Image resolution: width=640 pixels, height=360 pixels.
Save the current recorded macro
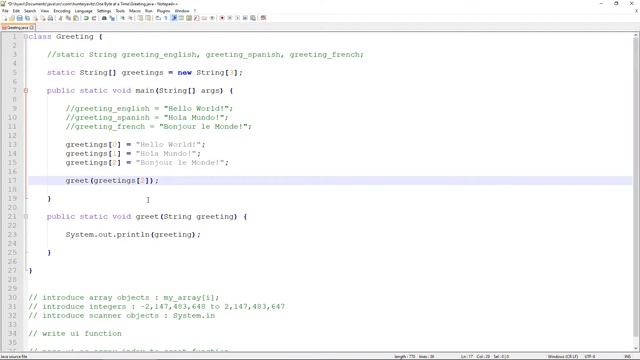(253, 18)
